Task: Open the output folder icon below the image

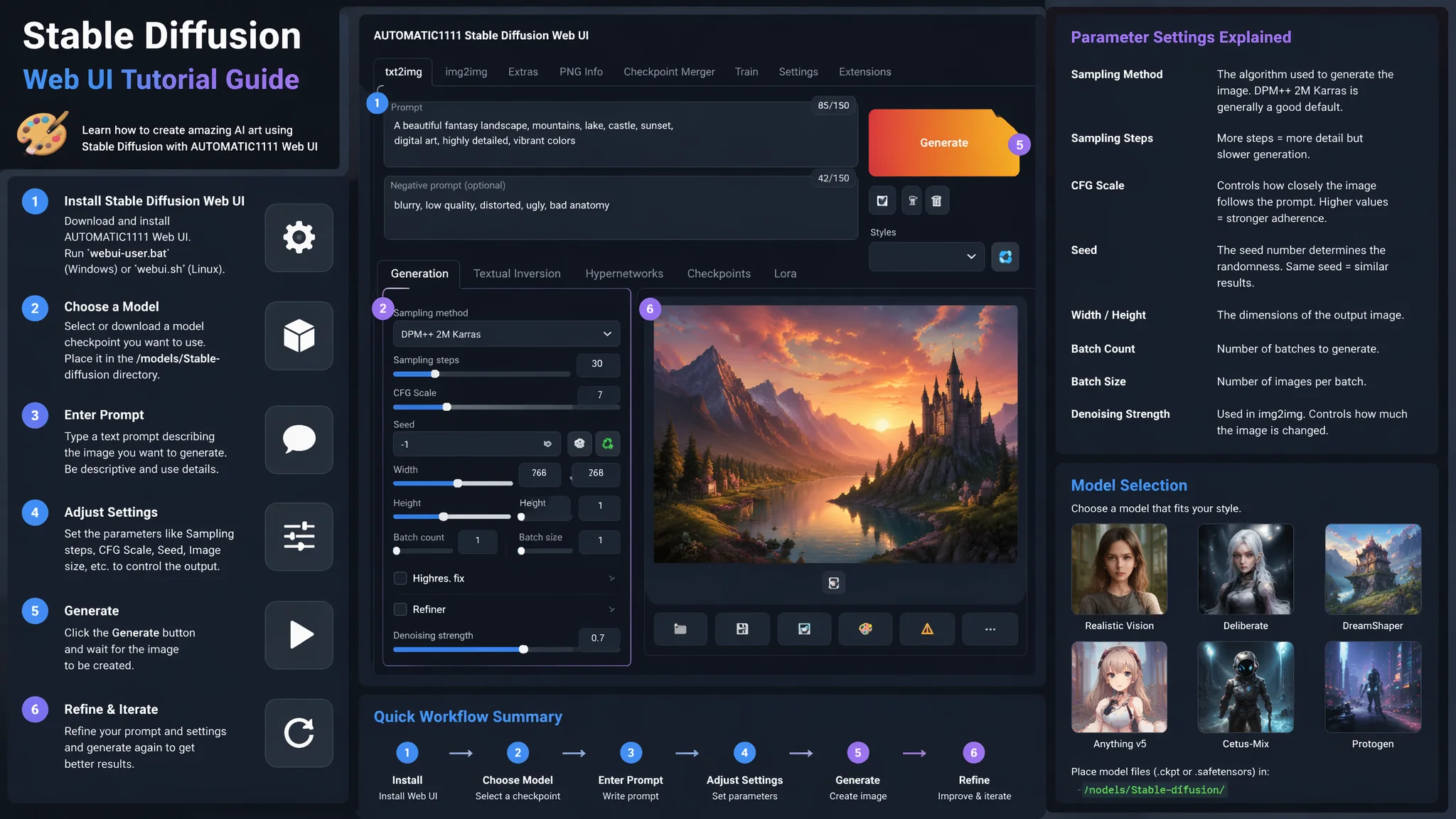Action: click(x=680, y=629)
